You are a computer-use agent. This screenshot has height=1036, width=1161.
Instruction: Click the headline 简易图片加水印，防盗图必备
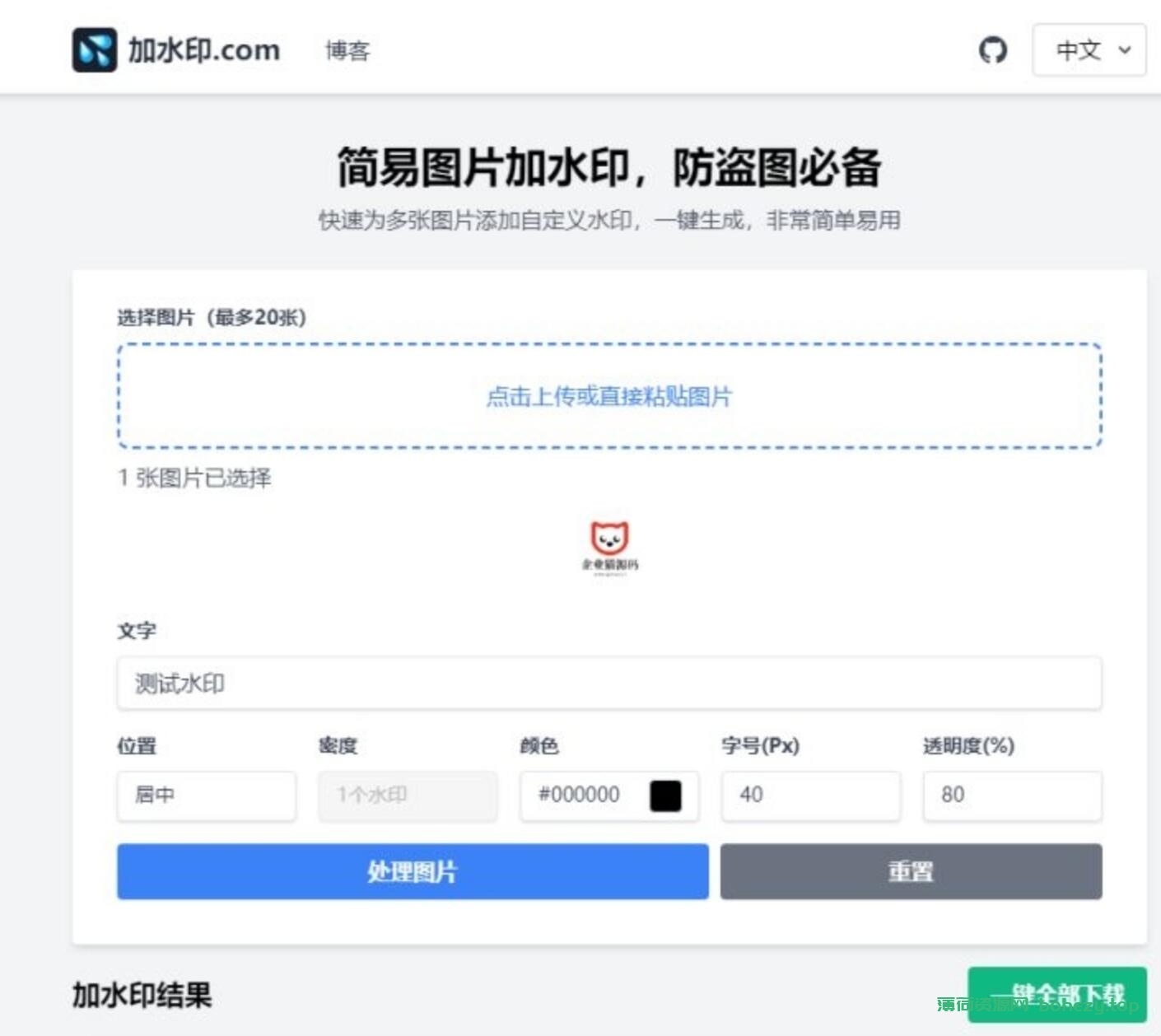pyautogui.click(x=609, y=167)
